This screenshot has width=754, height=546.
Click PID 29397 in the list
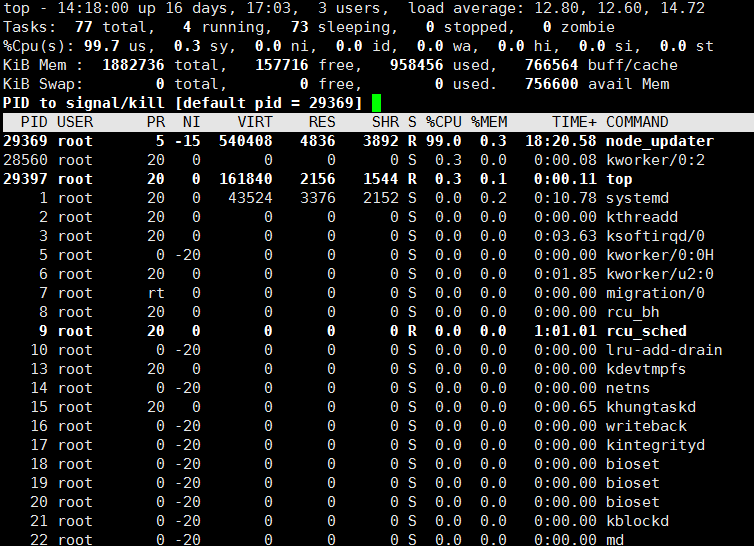point(25,179)
